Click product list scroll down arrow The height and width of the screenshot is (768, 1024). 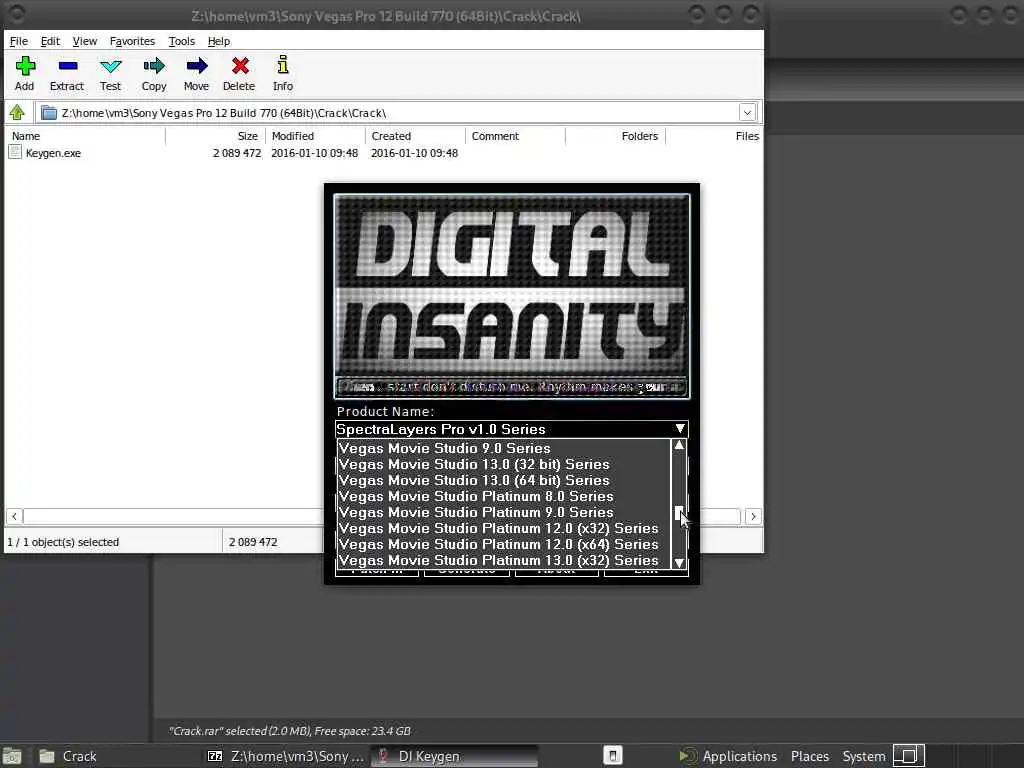click(679, 562)
